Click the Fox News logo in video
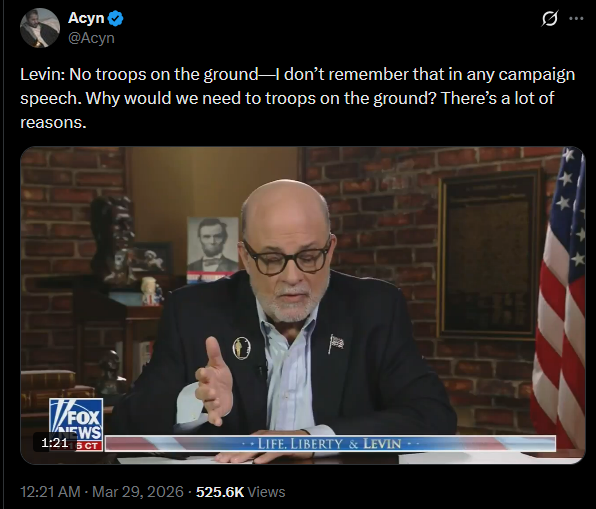This screenshot has height=509, width=596. [x=76, y=420]
